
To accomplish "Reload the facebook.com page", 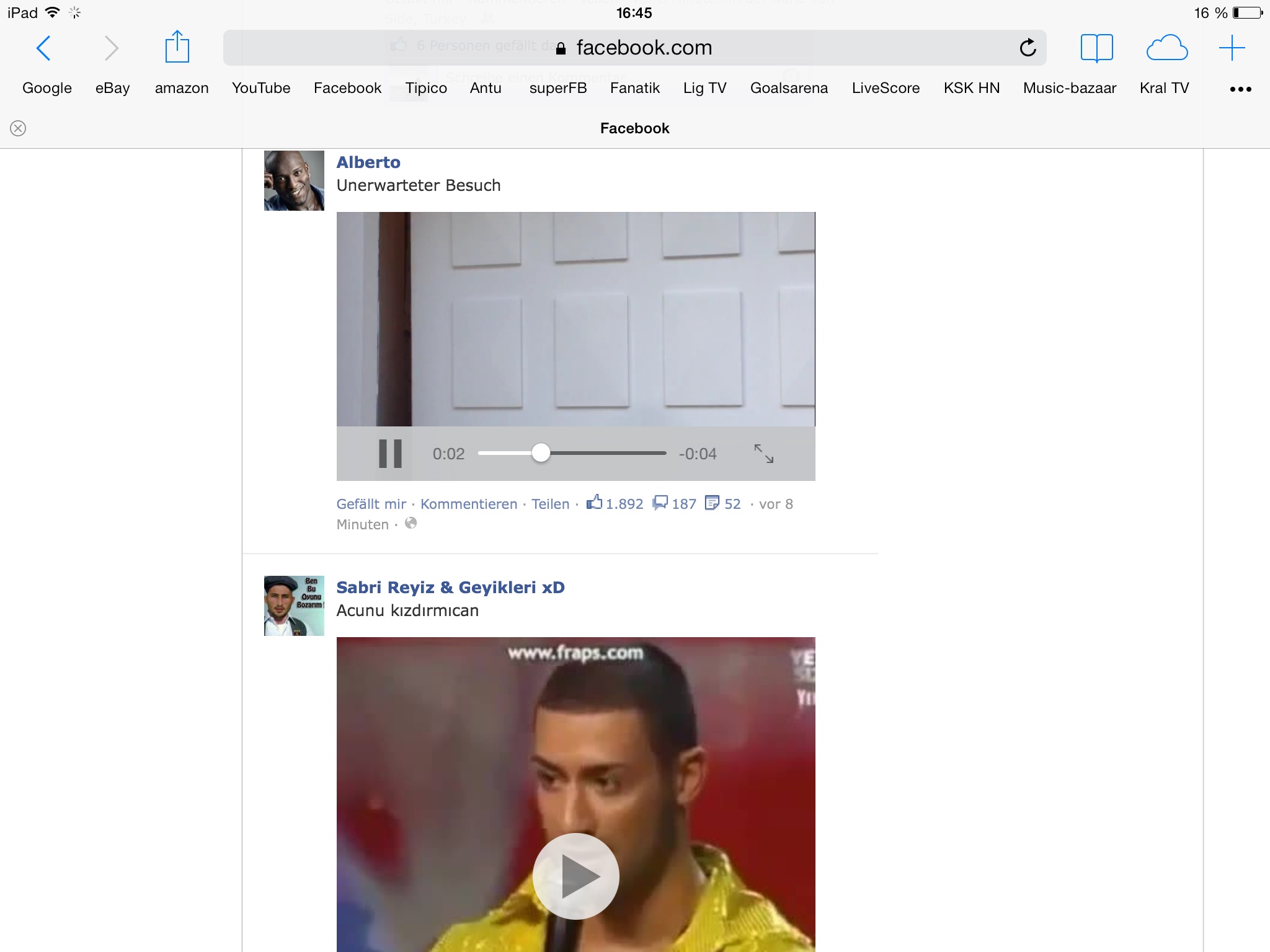I will click(1028, 48).
